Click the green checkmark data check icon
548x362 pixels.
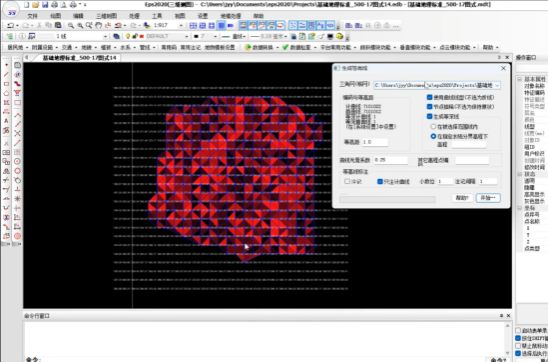pos(286,47)
